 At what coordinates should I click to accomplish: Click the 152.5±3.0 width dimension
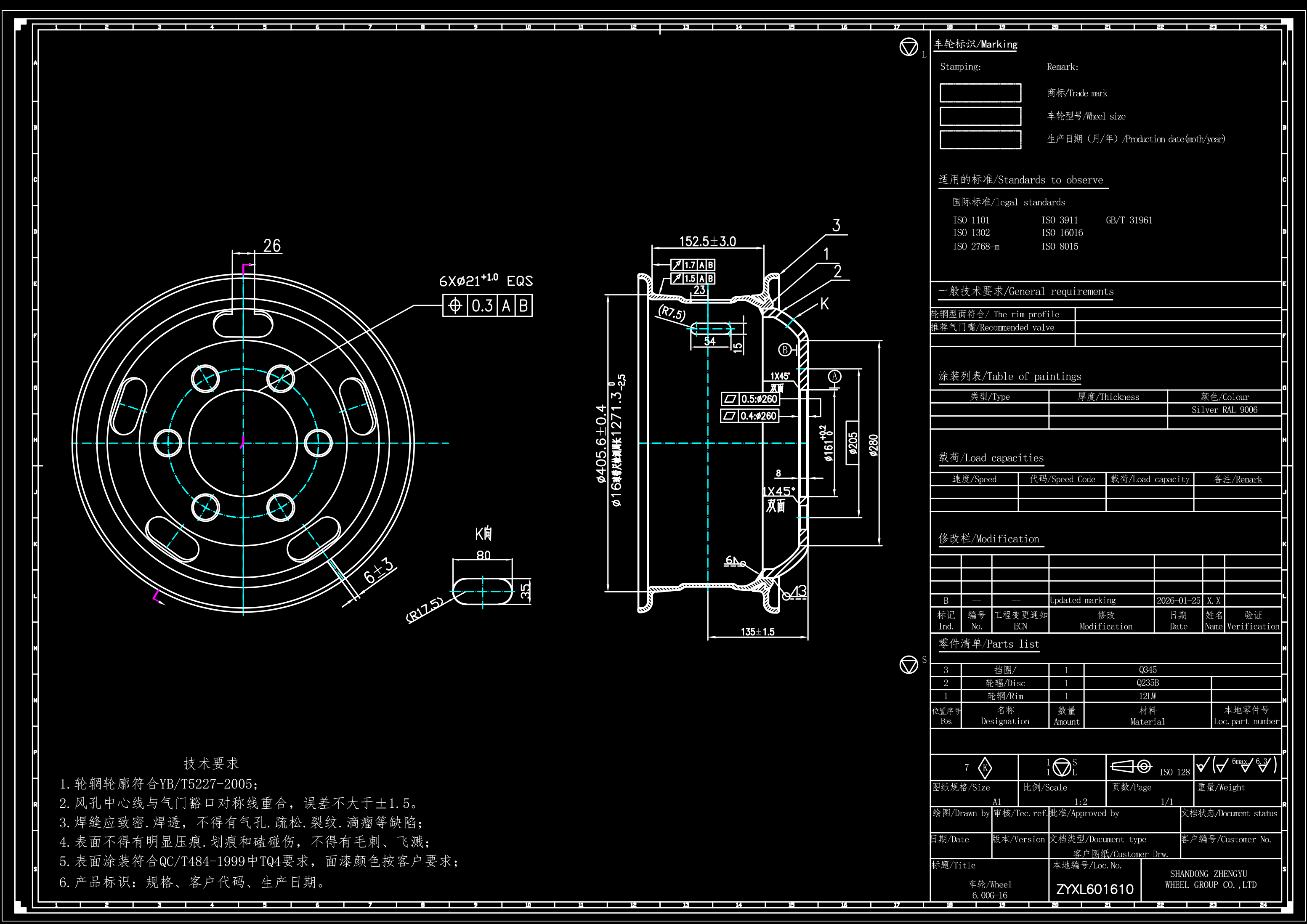click(708, 242)
